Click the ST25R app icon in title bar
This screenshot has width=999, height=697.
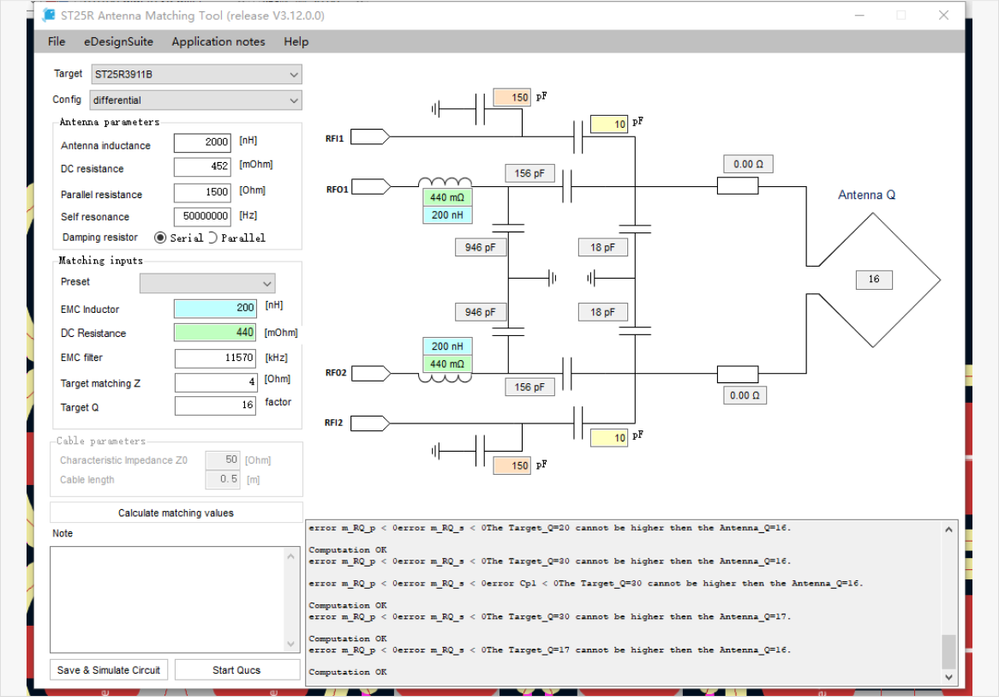pyautogui.click(x=49, y=16)
